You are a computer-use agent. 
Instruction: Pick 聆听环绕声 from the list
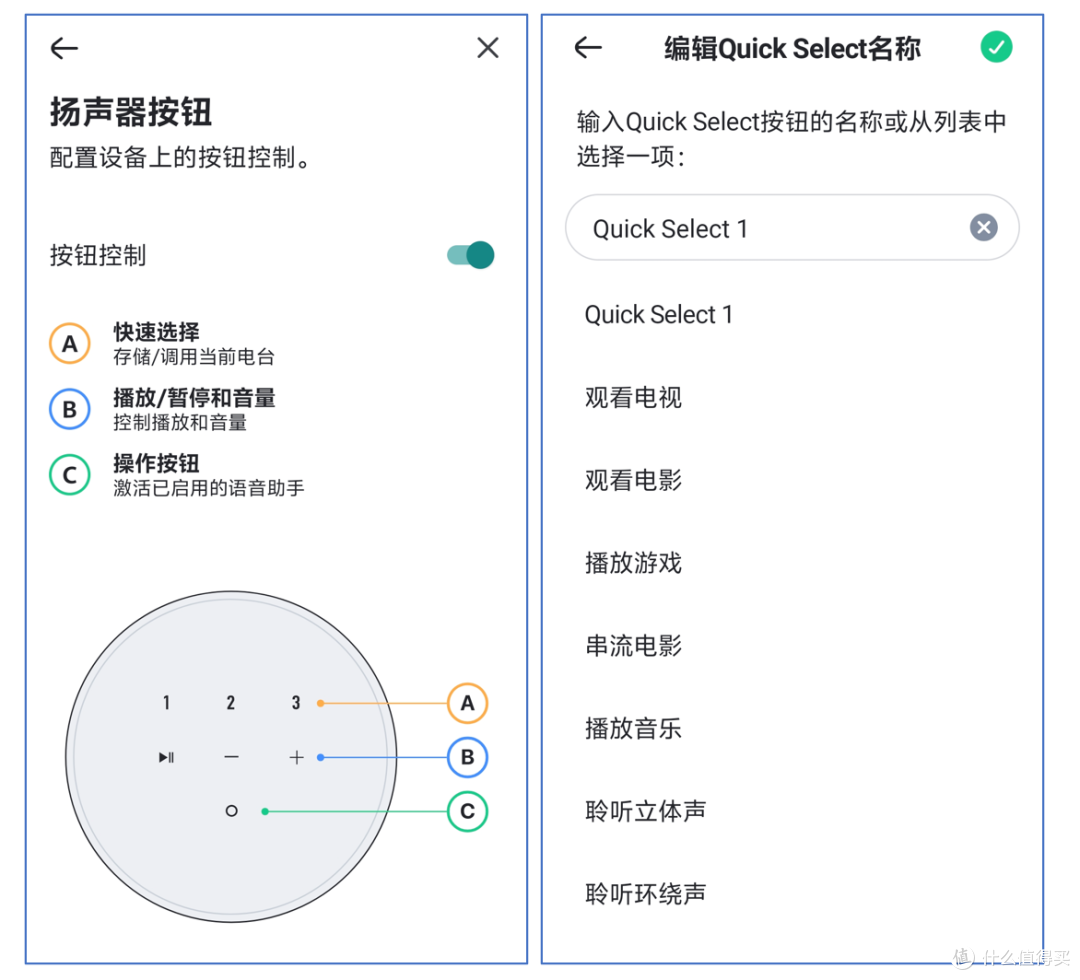coord(645,894)
